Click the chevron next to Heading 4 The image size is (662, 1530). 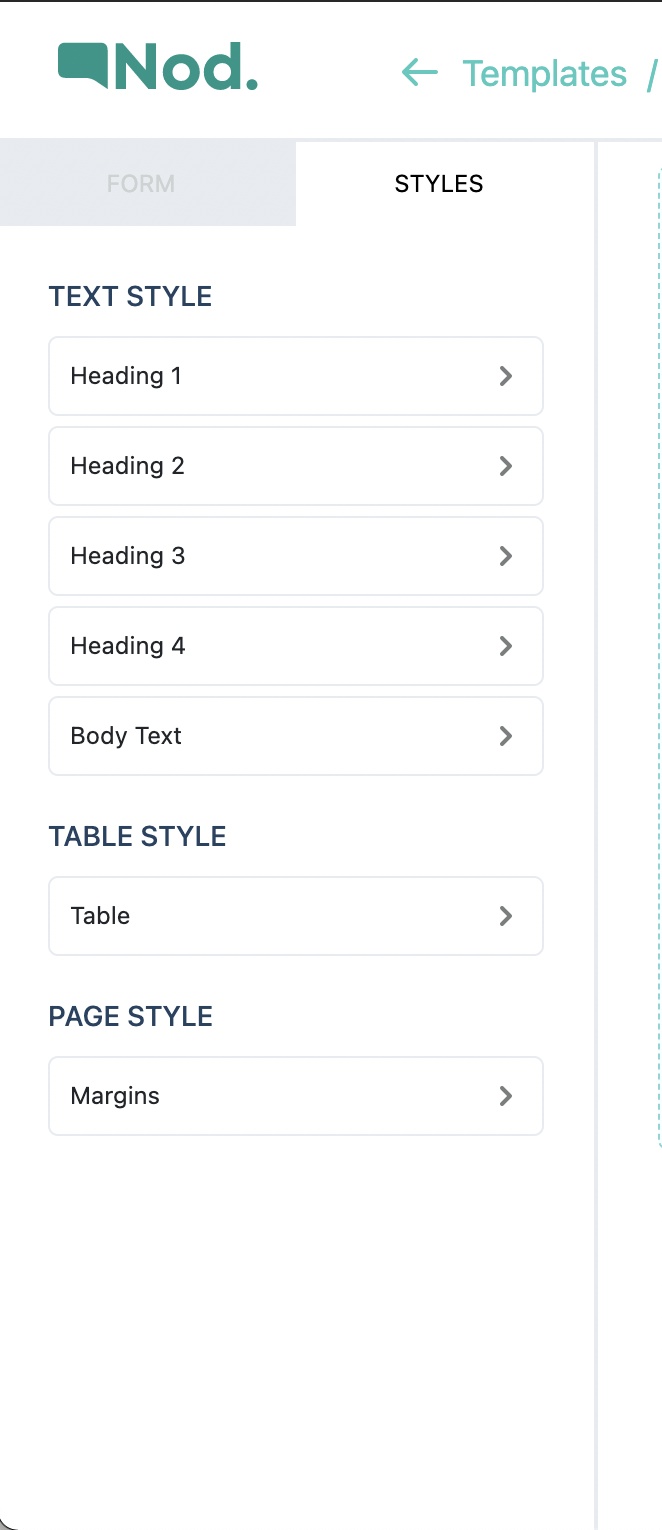[506, 646]
